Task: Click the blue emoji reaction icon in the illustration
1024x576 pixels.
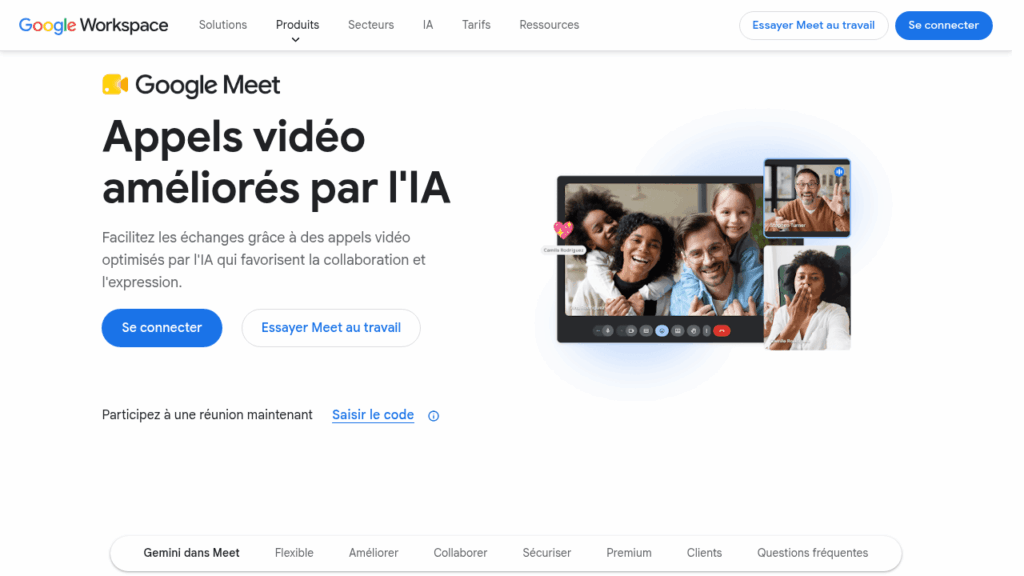Action: [662, 331]
